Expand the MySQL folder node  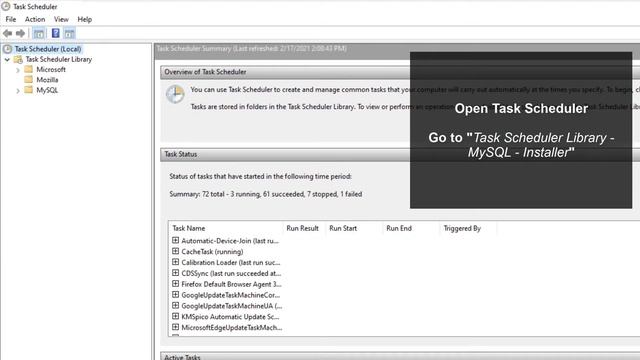18,91
